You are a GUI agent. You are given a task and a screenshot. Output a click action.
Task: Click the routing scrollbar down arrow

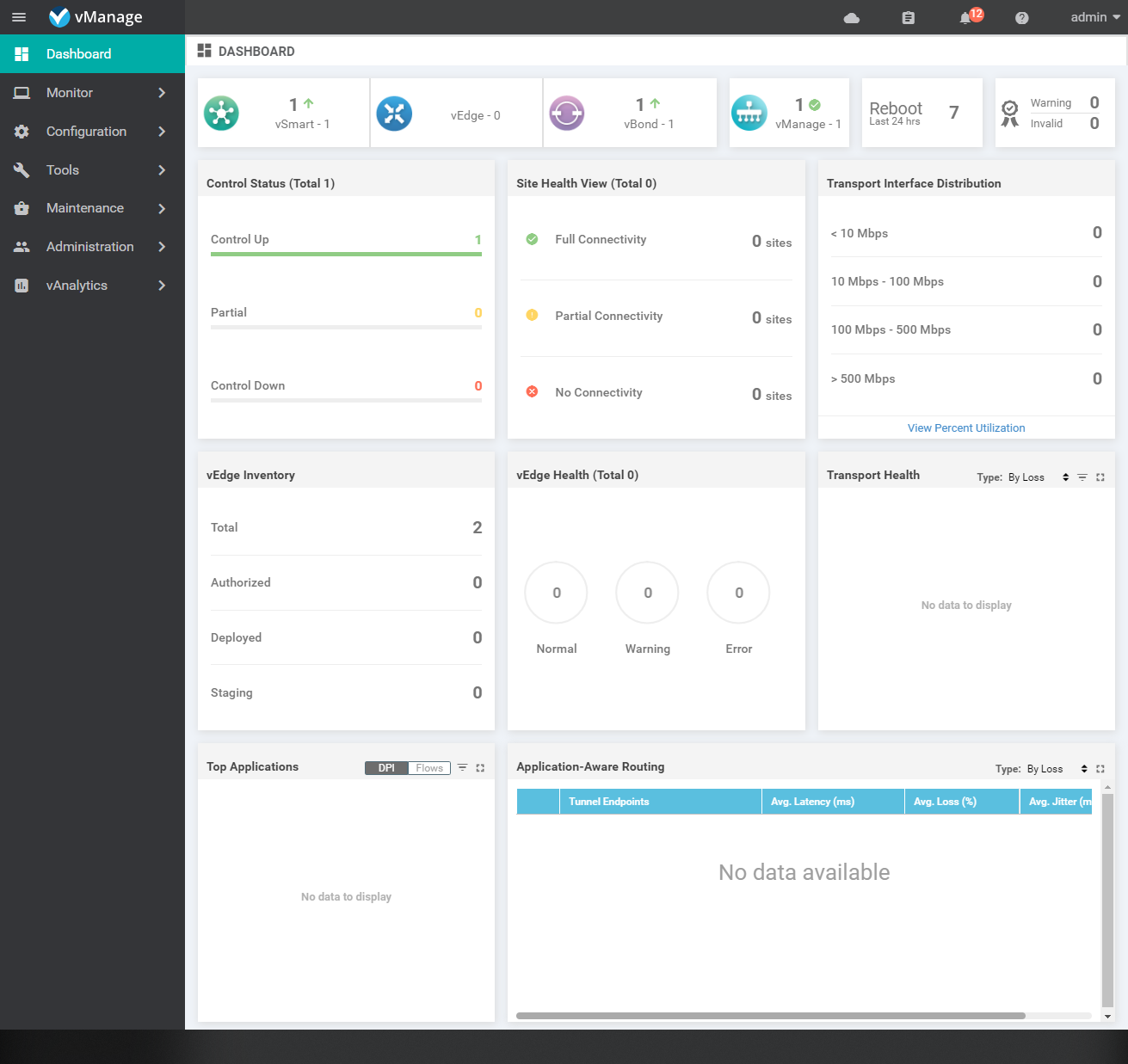[1108, 1017]
